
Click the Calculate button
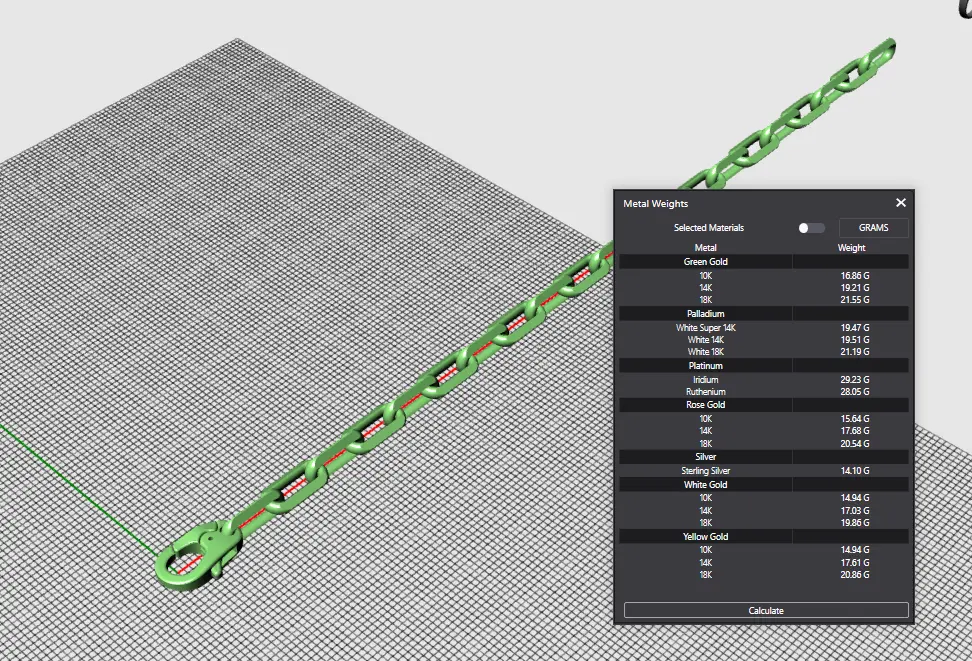[x=766, y=610]
